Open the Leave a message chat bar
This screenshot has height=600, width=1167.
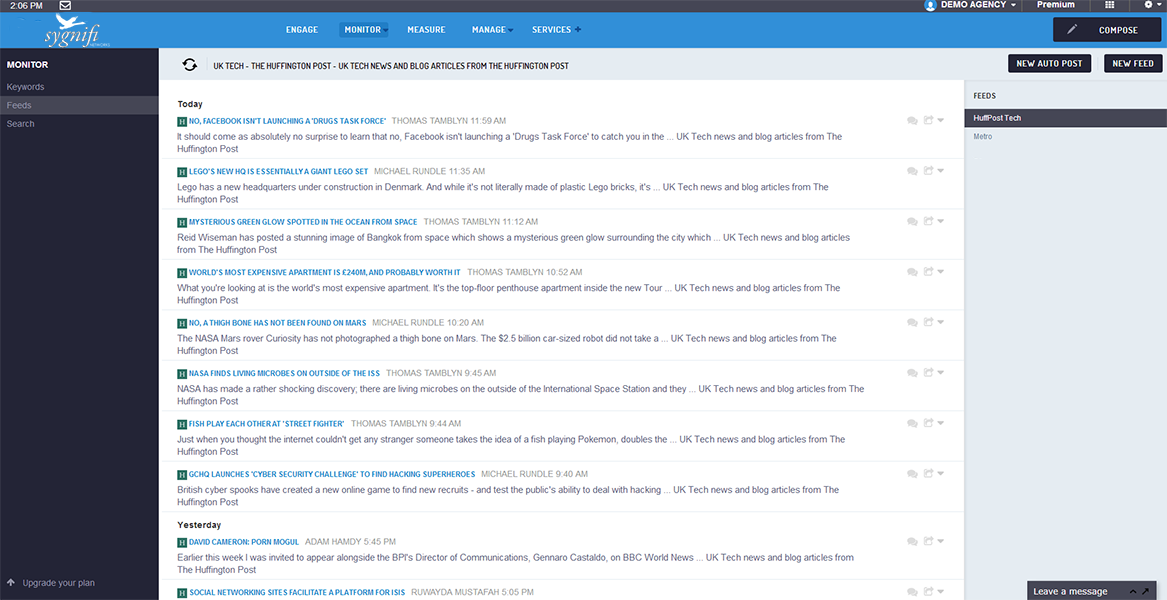coord(1070,591)
